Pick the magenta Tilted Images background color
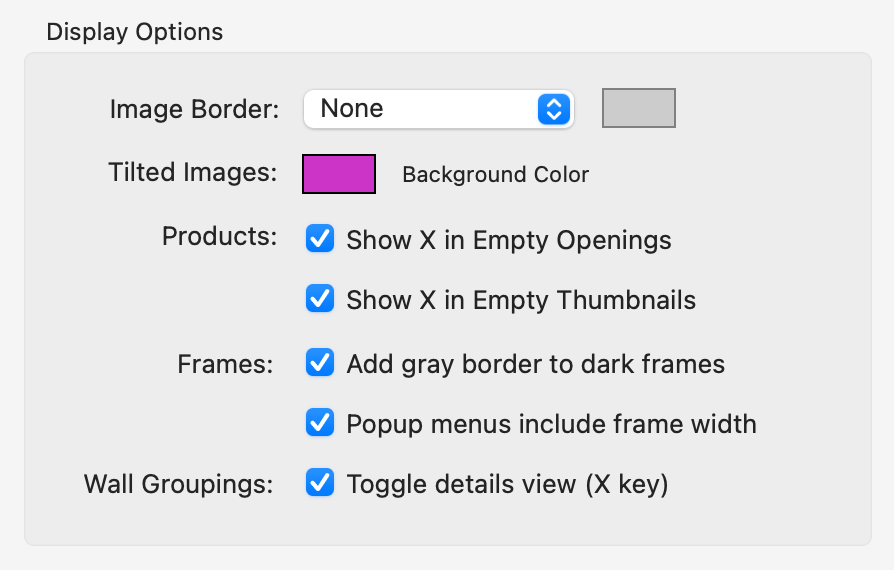The image size is (894, 570). pyautogui.click(x=339, y=174)
